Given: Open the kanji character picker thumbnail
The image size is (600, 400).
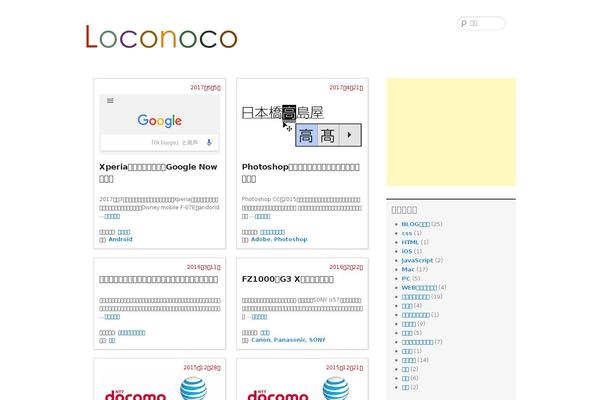Looking at the screenshot, I should (x=302, y=125).
